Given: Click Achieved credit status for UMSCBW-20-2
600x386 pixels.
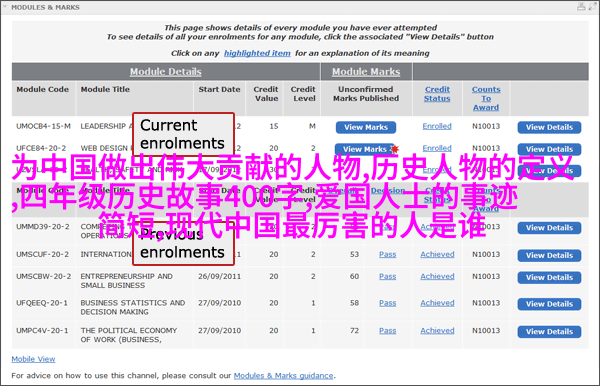Looking at the screenshot, I should [437, 276].
